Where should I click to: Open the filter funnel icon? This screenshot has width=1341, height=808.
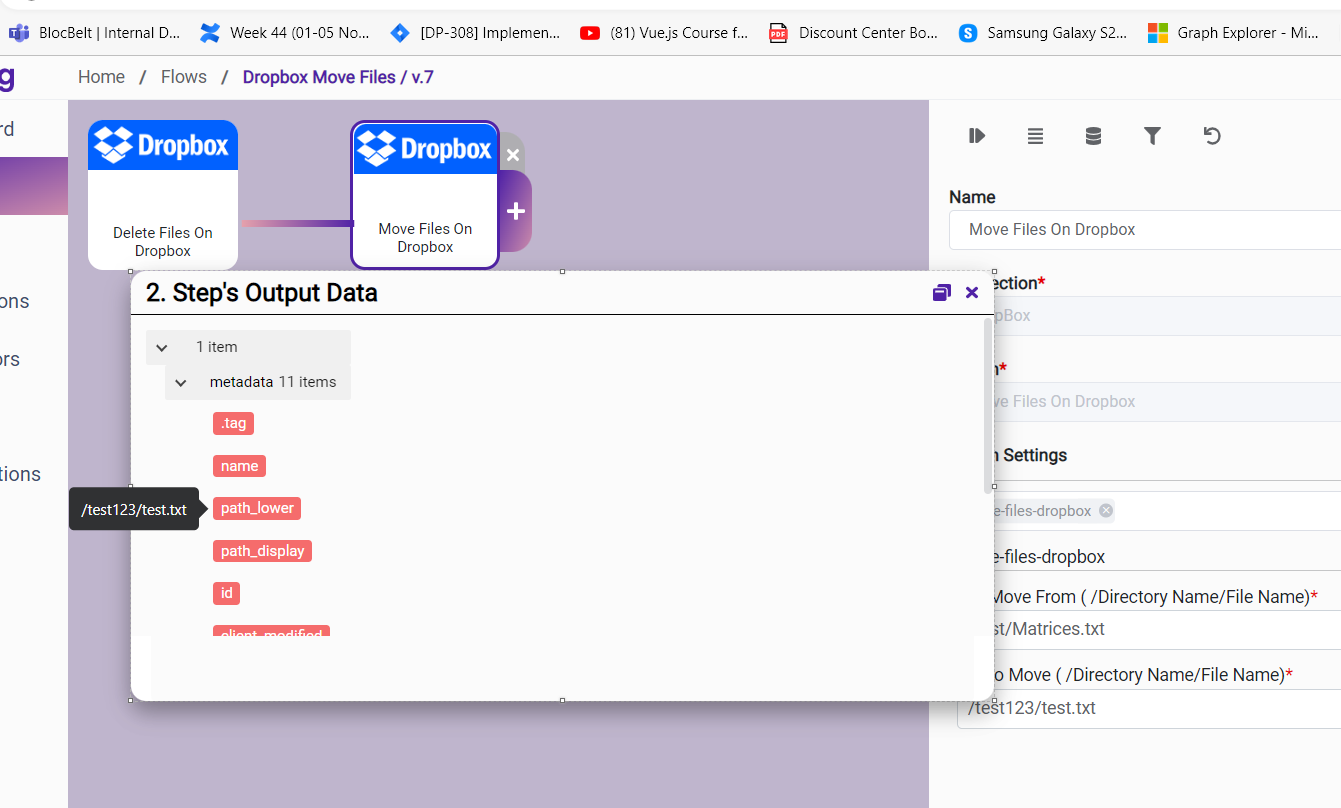[x=1152, y=136]
